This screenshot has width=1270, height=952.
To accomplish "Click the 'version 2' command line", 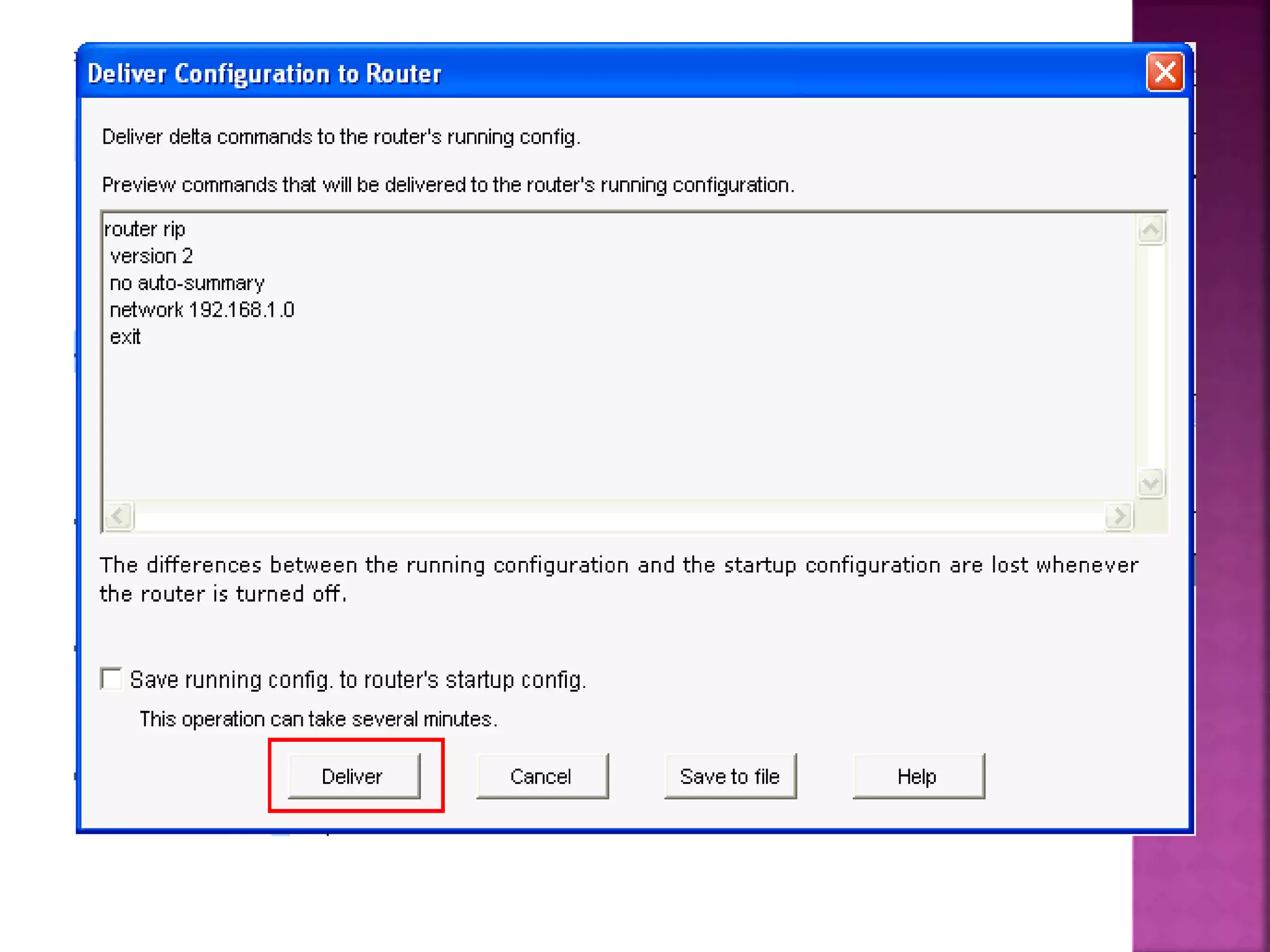I will [x=151, y=256].
